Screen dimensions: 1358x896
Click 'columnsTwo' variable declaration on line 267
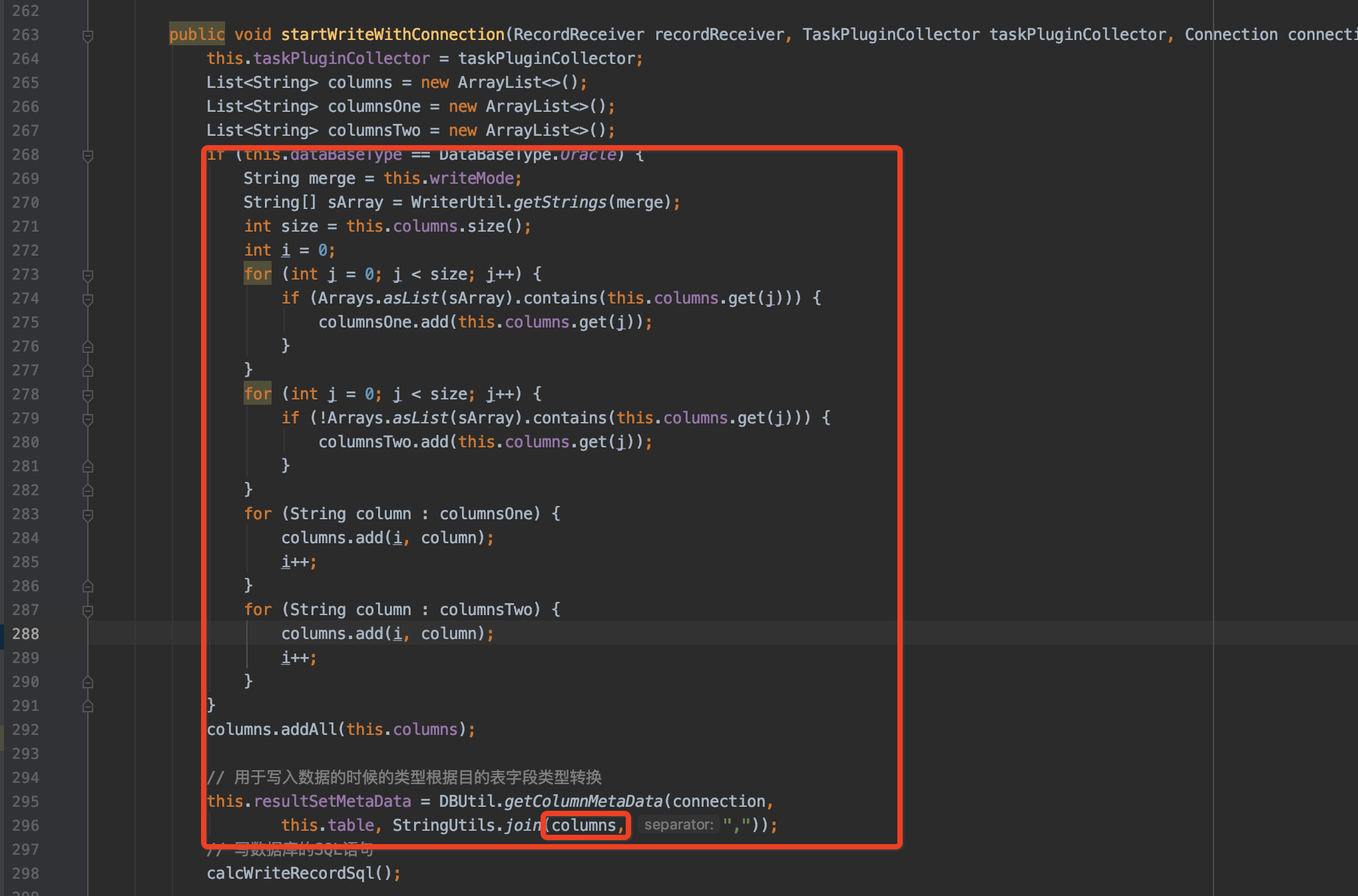coord(374,130)
